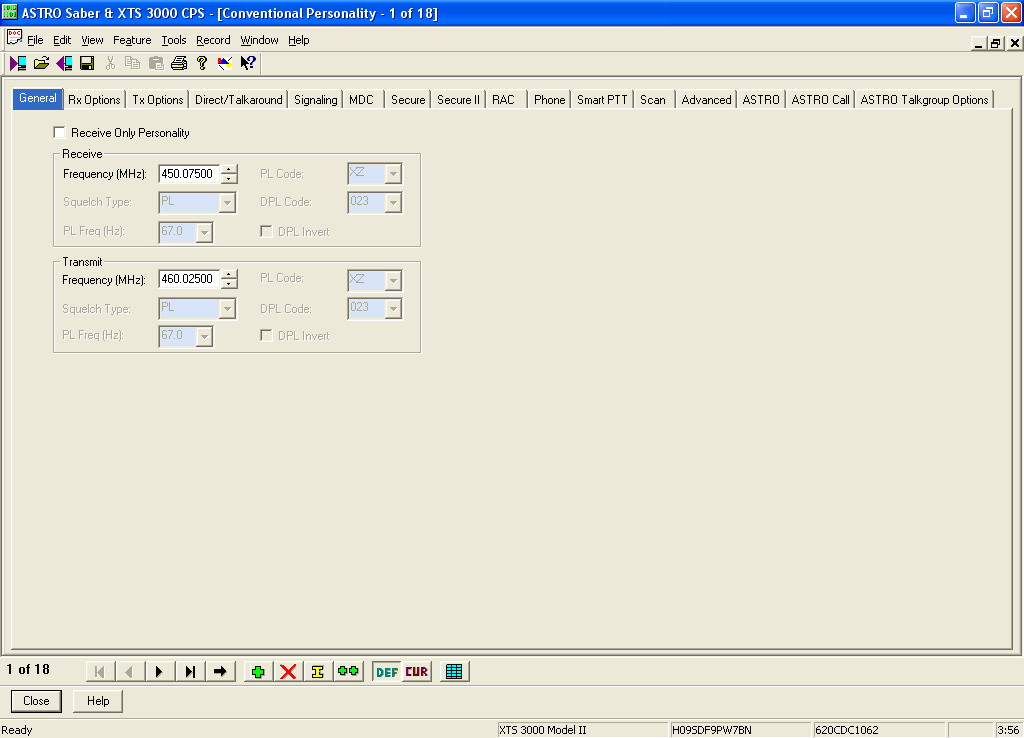Open Receive Squelch Type dropdown
Viewport: 1024px width, 738px height.
pyautogui.click(x=227, y=202)
